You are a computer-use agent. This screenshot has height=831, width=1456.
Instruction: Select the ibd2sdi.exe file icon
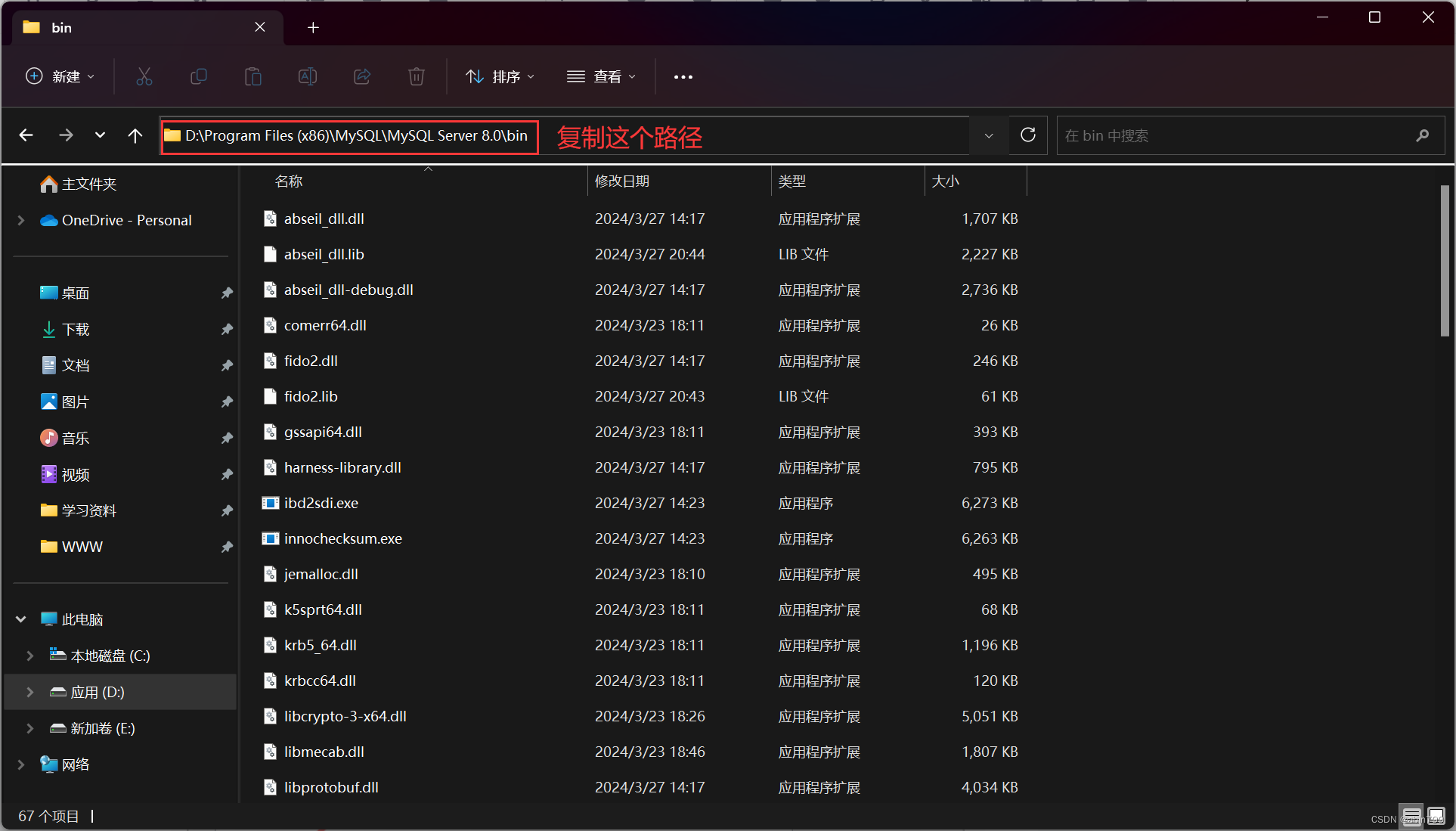pos(270,503)
